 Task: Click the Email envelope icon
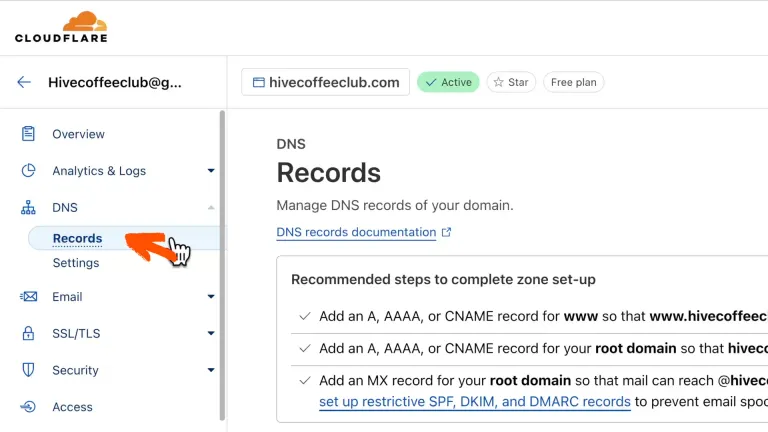[x=29, y=297]
